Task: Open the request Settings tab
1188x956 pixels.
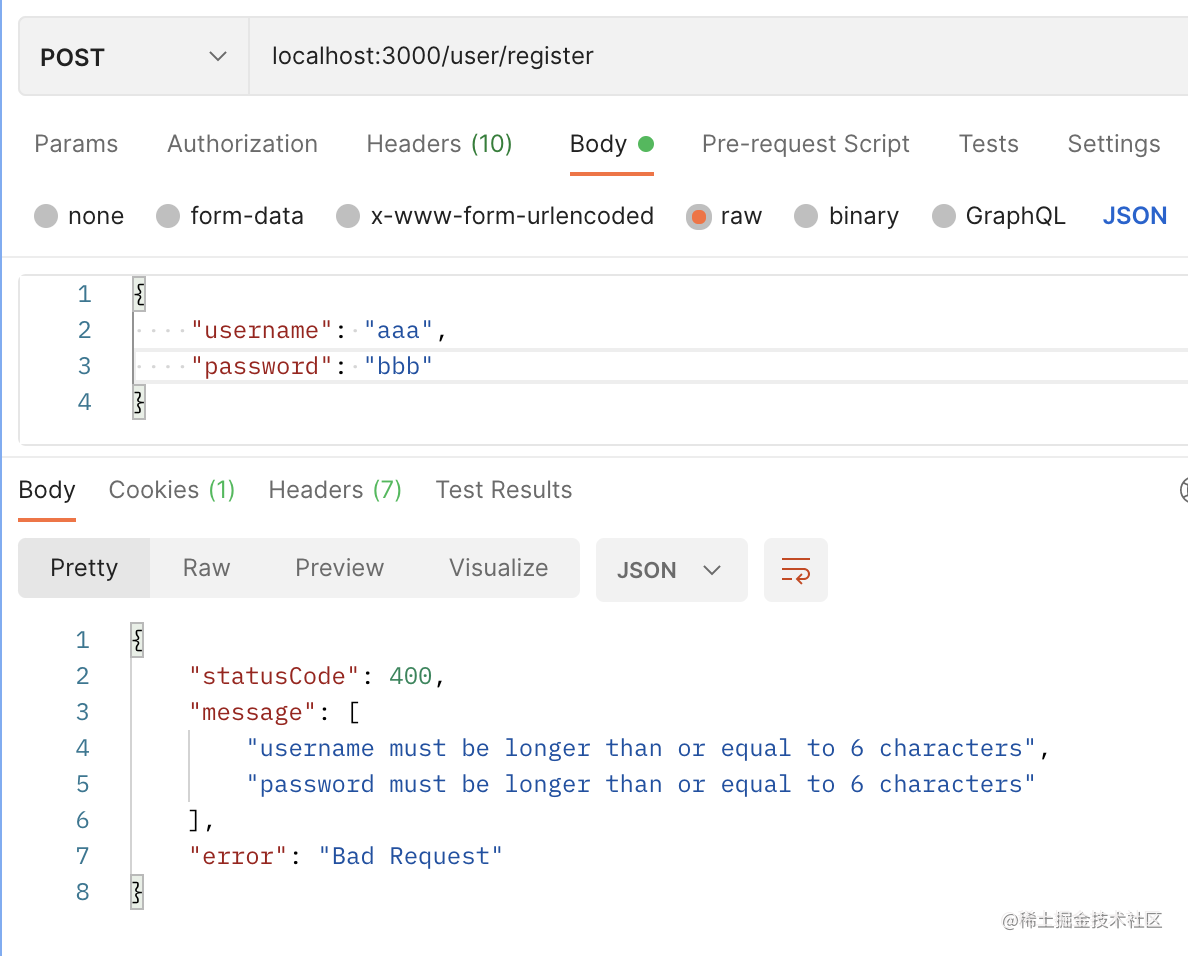Action: coord(1113,144)
